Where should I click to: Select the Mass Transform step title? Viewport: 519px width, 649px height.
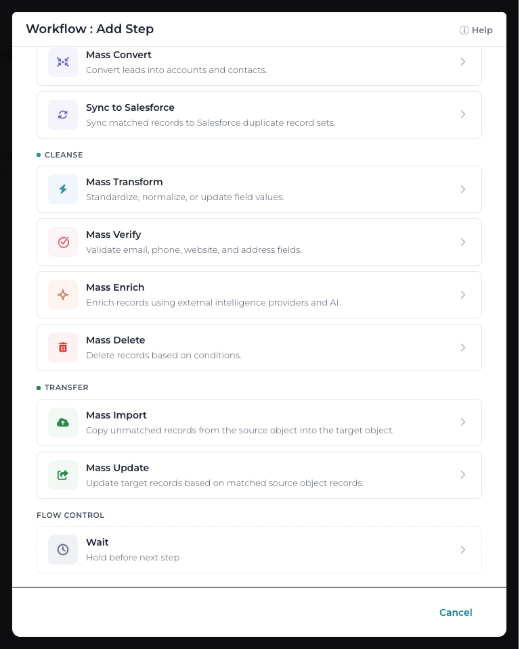click(x=124, y=182)
